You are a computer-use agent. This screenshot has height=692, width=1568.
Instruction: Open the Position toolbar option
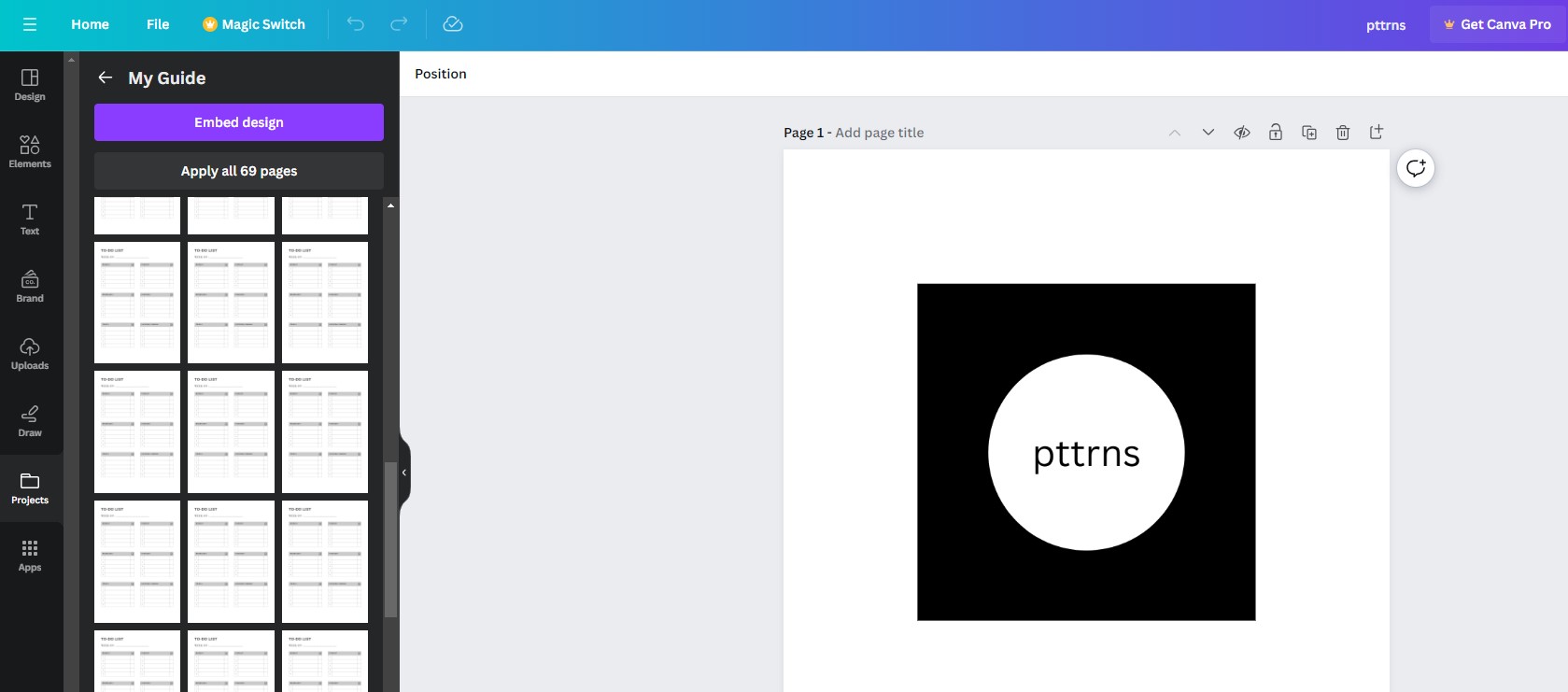tap(441, 74)
